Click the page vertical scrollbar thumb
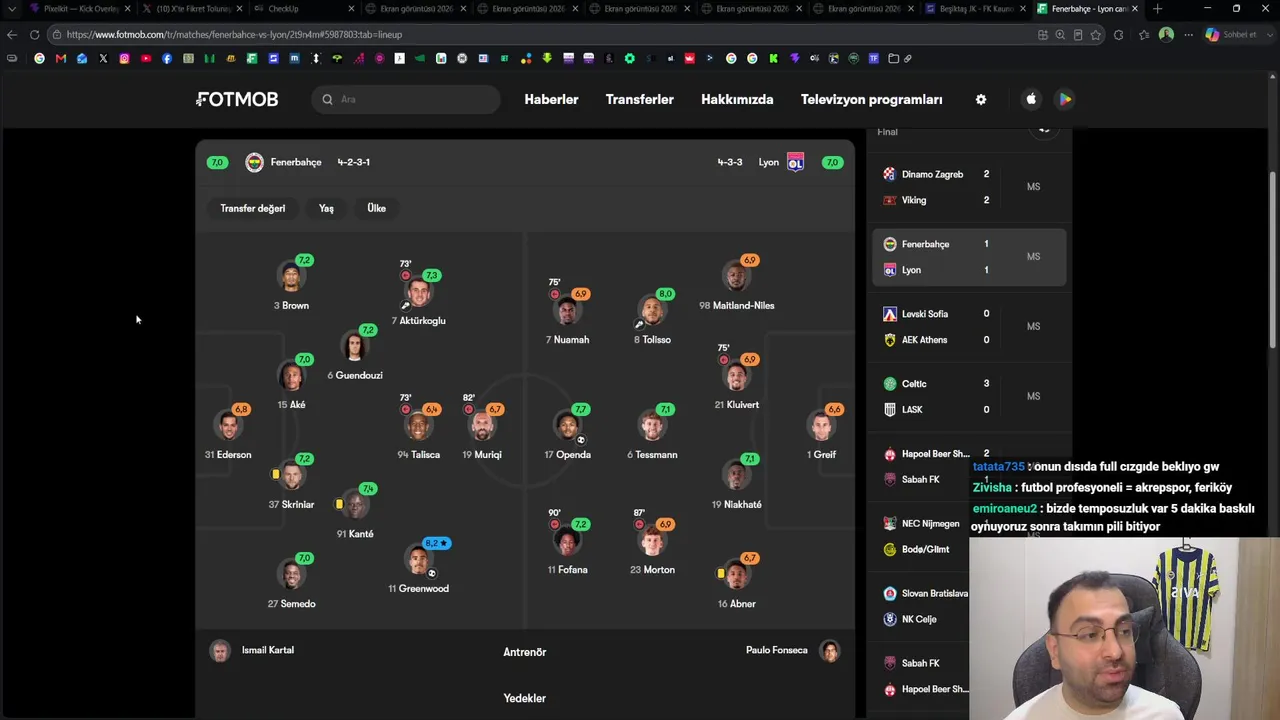Screen dimensions: 1280x720 [x=1273, y=260]
